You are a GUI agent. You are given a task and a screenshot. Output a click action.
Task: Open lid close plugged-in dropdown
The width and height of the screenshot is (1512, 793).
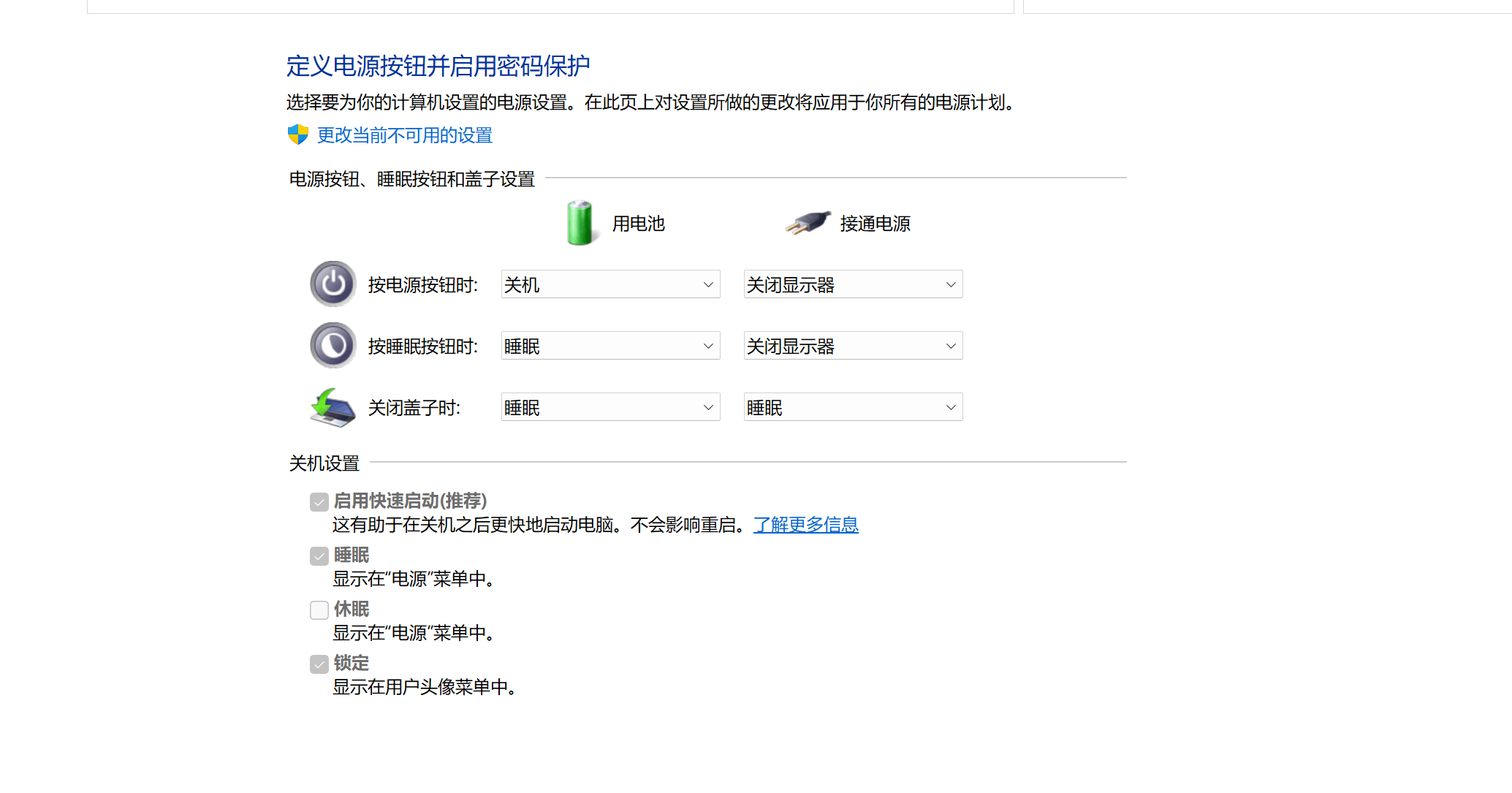853,407
